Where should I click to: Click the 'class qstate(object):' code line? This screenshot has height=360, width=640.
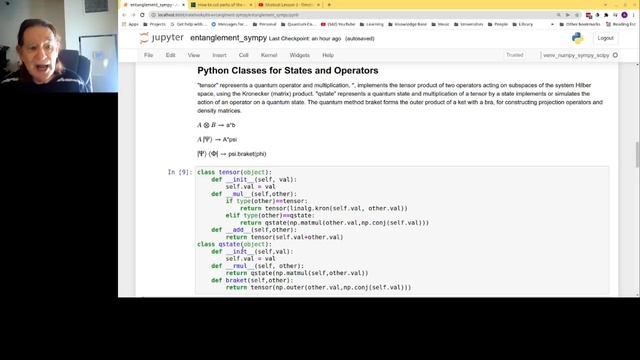click(x=234, y=244)
